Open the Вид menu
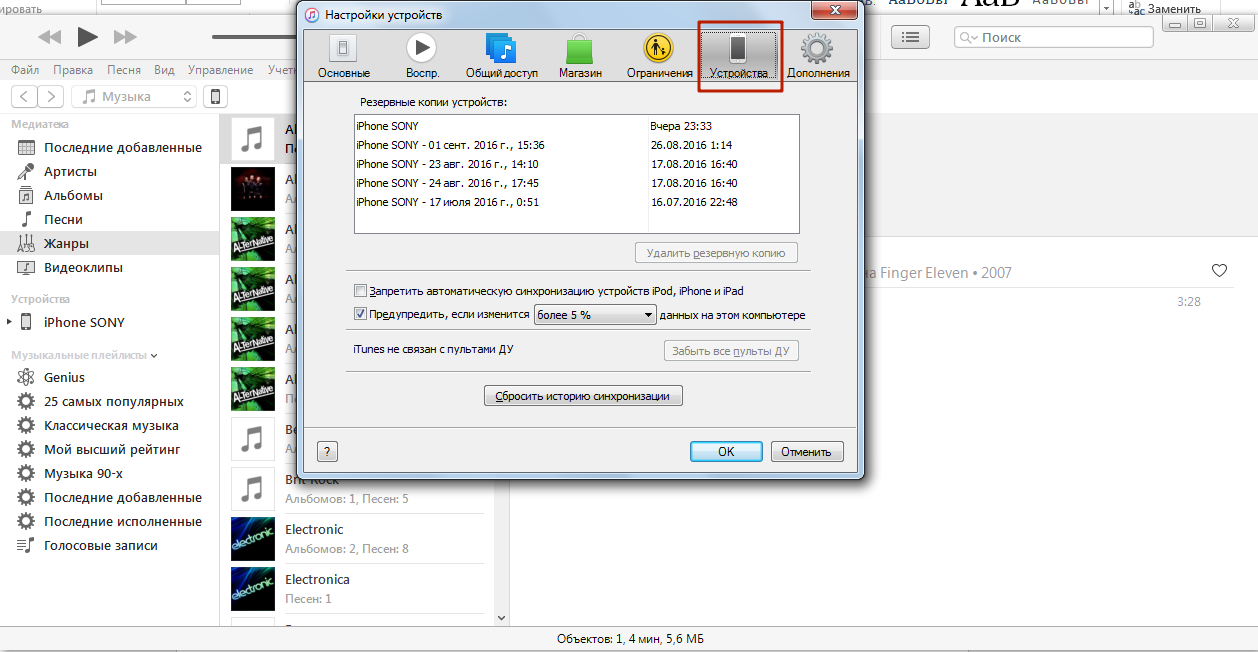 pos(164,70)
